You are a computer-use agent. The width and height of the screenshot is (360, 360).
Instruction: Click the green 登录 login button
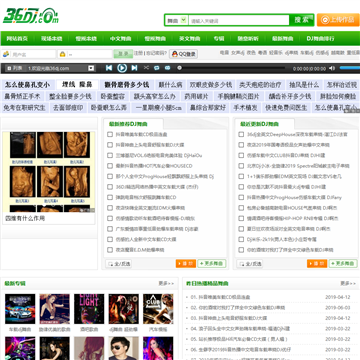click(x=123, y=54)
